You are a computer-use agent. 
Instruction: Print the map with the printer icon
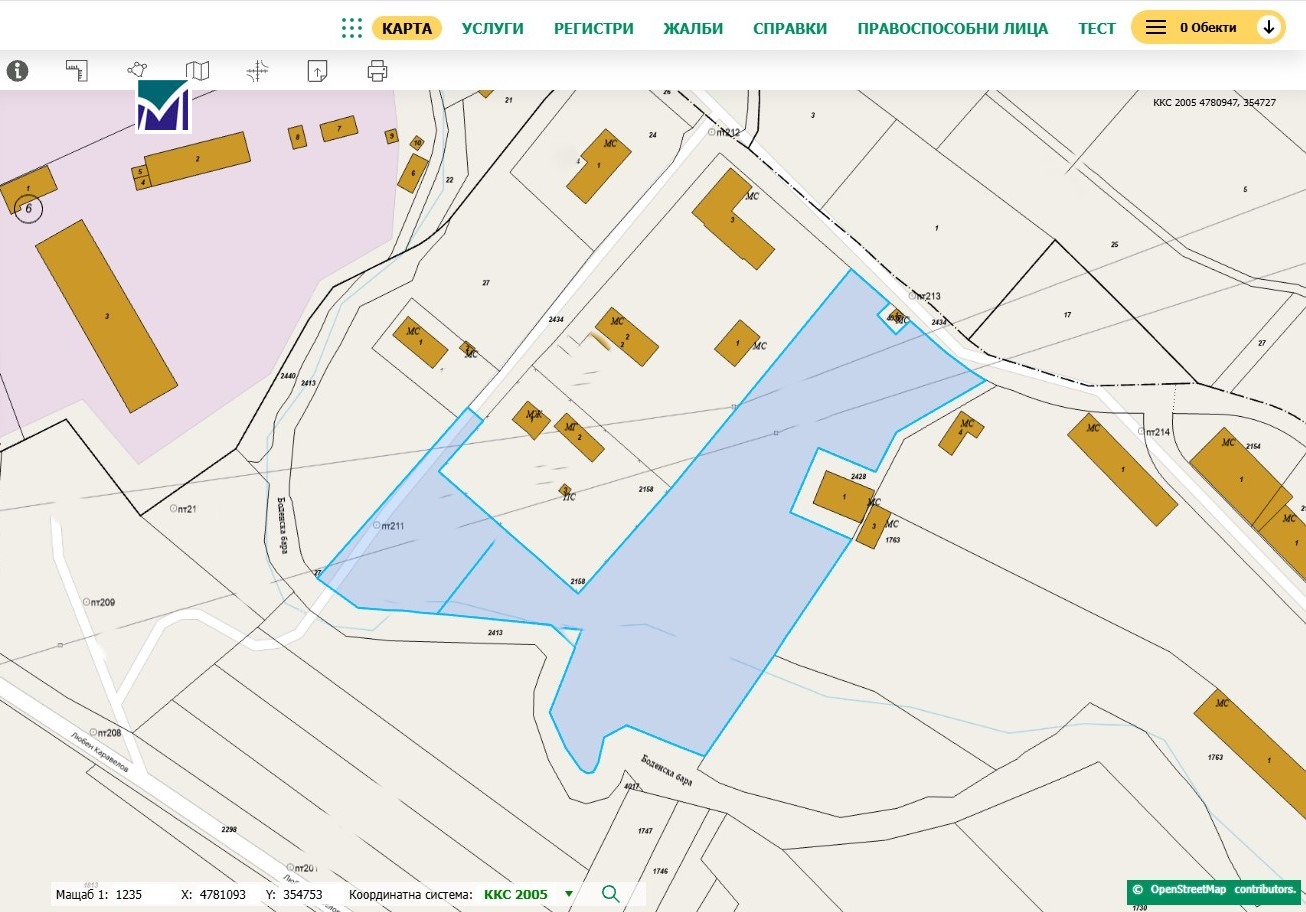377,71
